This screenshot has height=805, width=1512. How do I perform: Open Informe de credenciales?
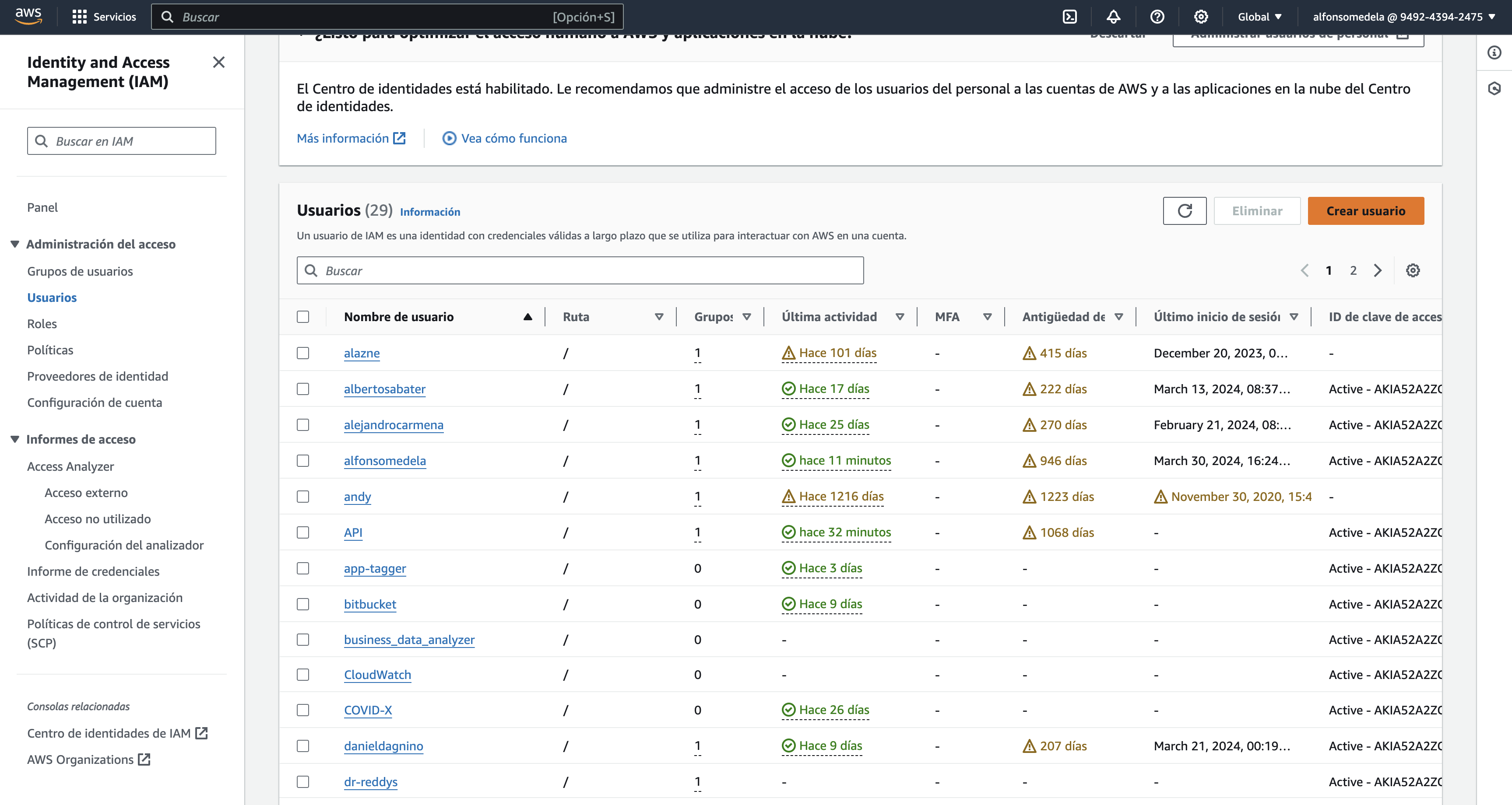tap(93, 571)
